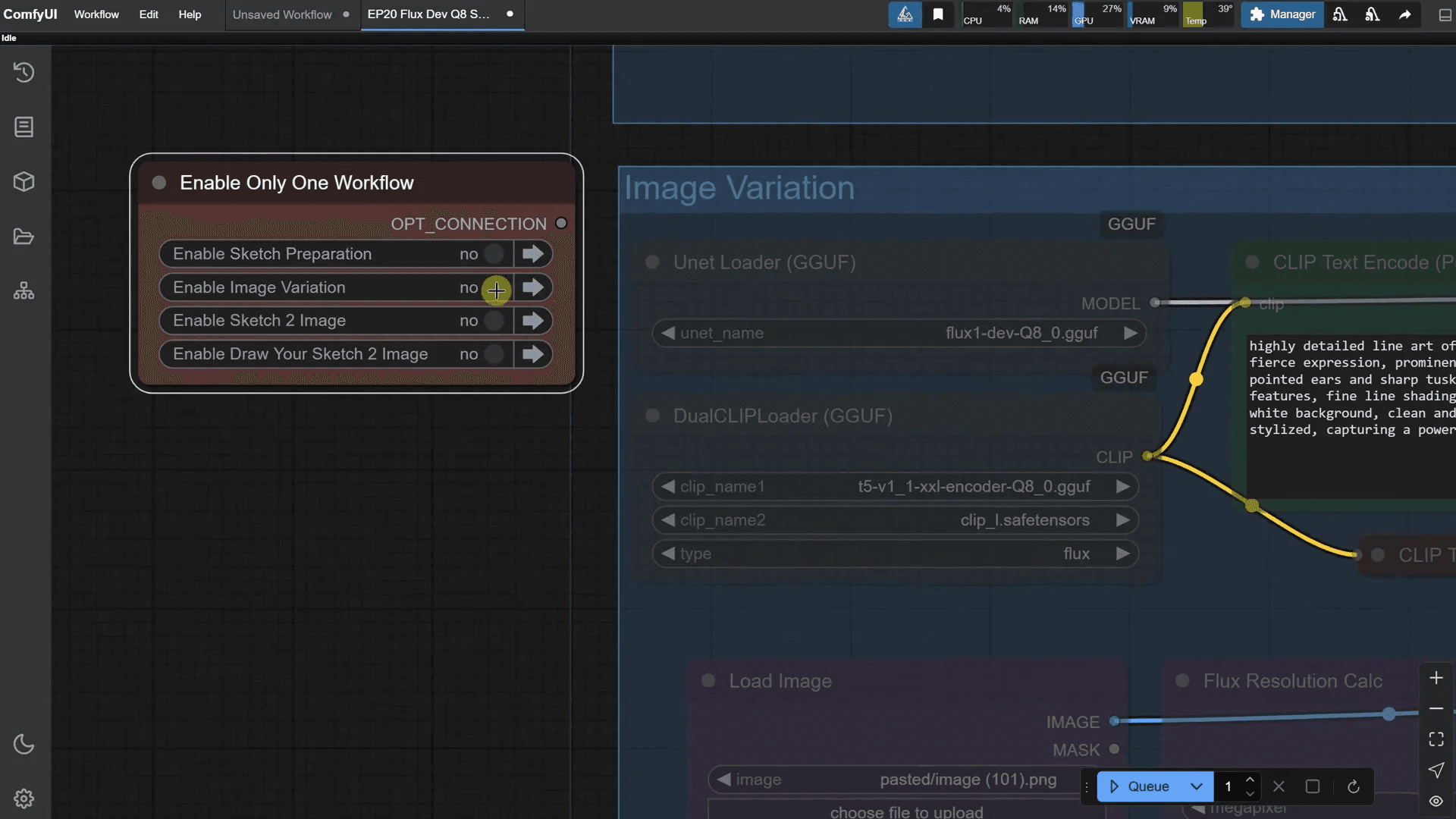Toggle Enable Sketch 2 Image switch
This screenshot has height=819, width=1456.
point(494,321)
